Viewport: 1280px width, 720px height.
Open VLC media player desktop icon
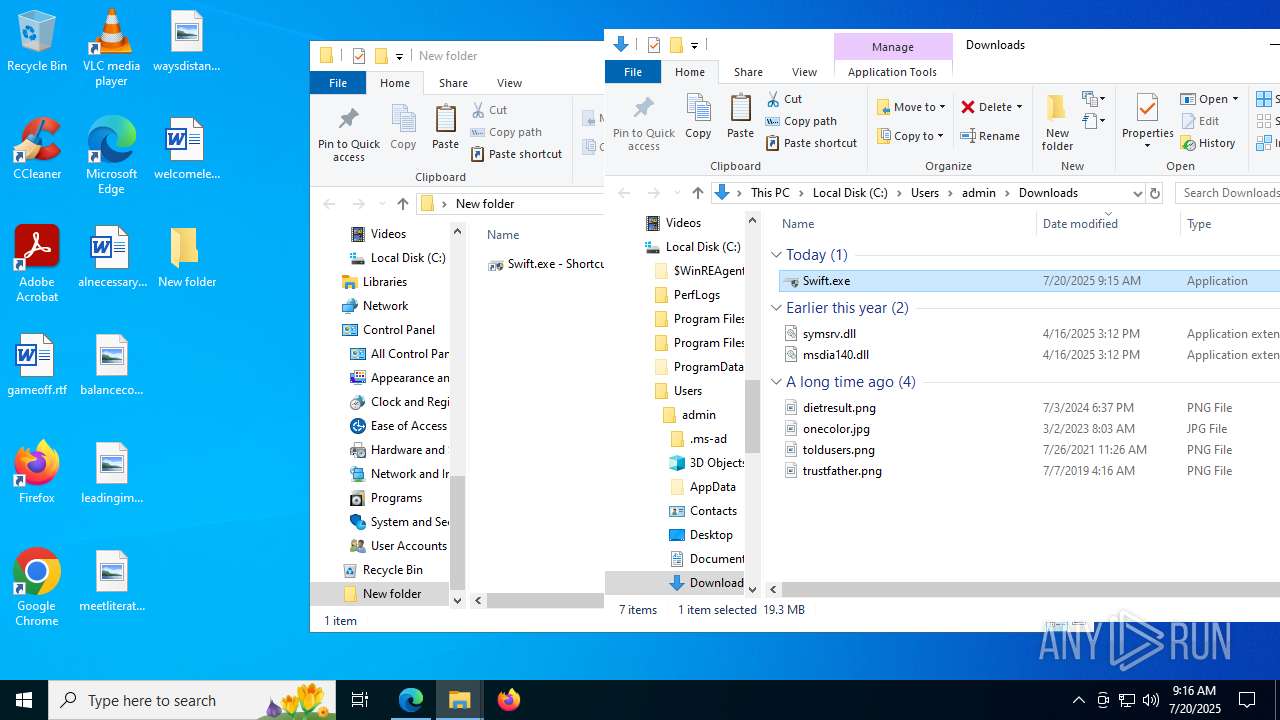pos(111,48)
